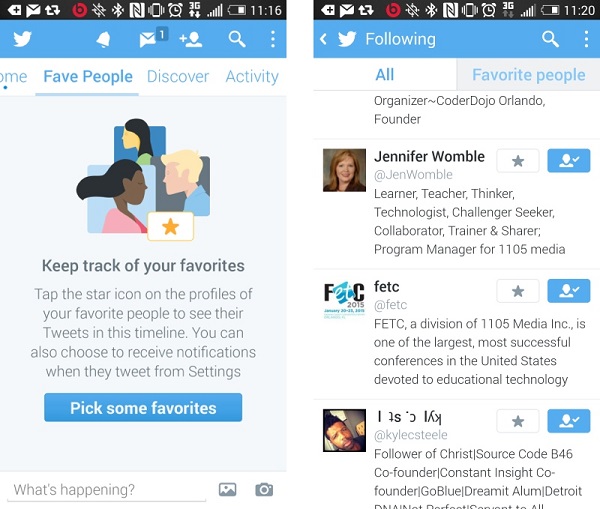Open overflow menu on left screen
Image resolution: width=600 pixels, height=509 pixels.
273,39
